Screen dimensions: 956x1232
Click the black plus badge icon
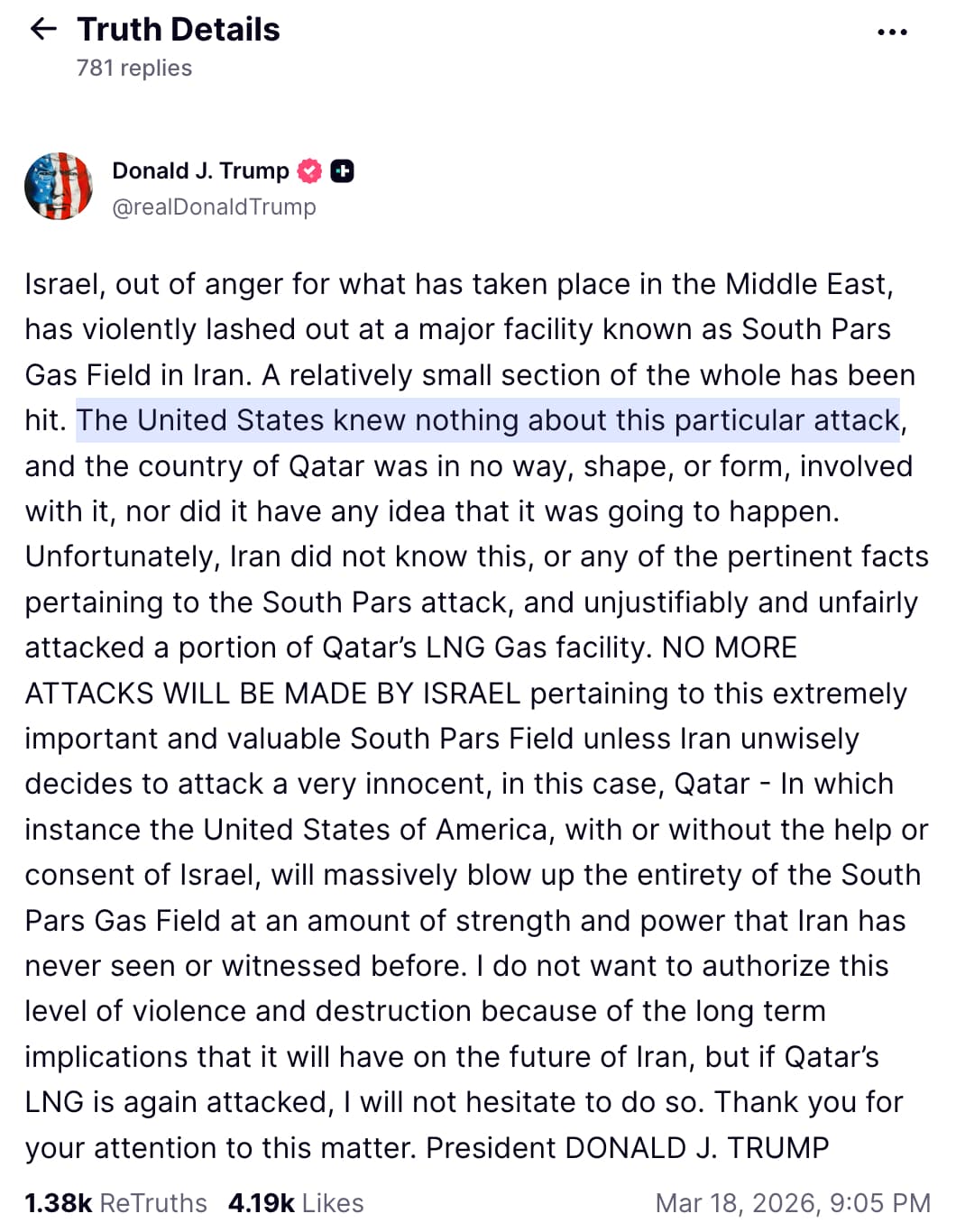coord(342,170)
